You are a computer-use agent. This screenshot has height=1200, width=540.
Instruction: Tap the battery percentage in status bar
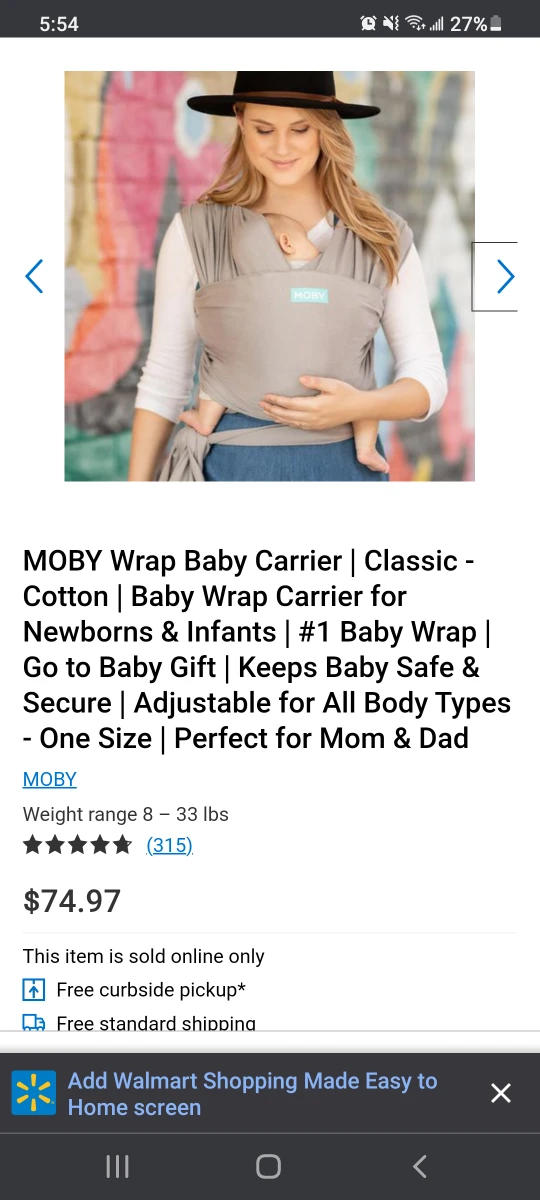coord(468,24)
